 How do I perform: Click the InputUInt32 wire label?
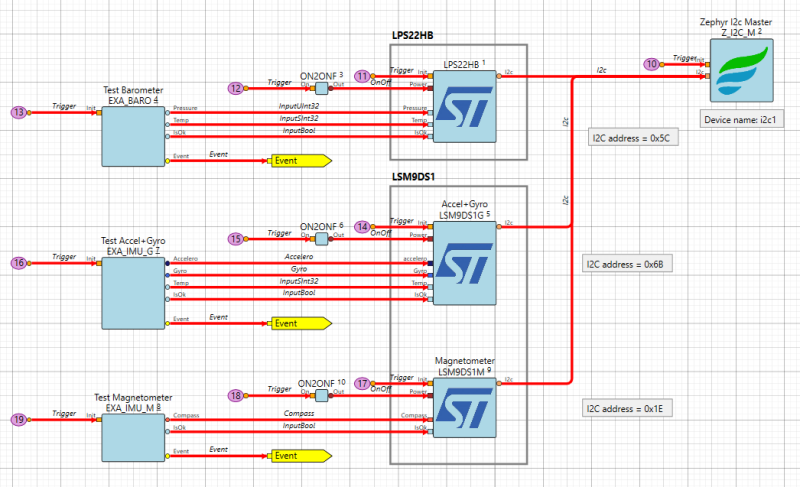pyautogui.click(x=298, y=106)
